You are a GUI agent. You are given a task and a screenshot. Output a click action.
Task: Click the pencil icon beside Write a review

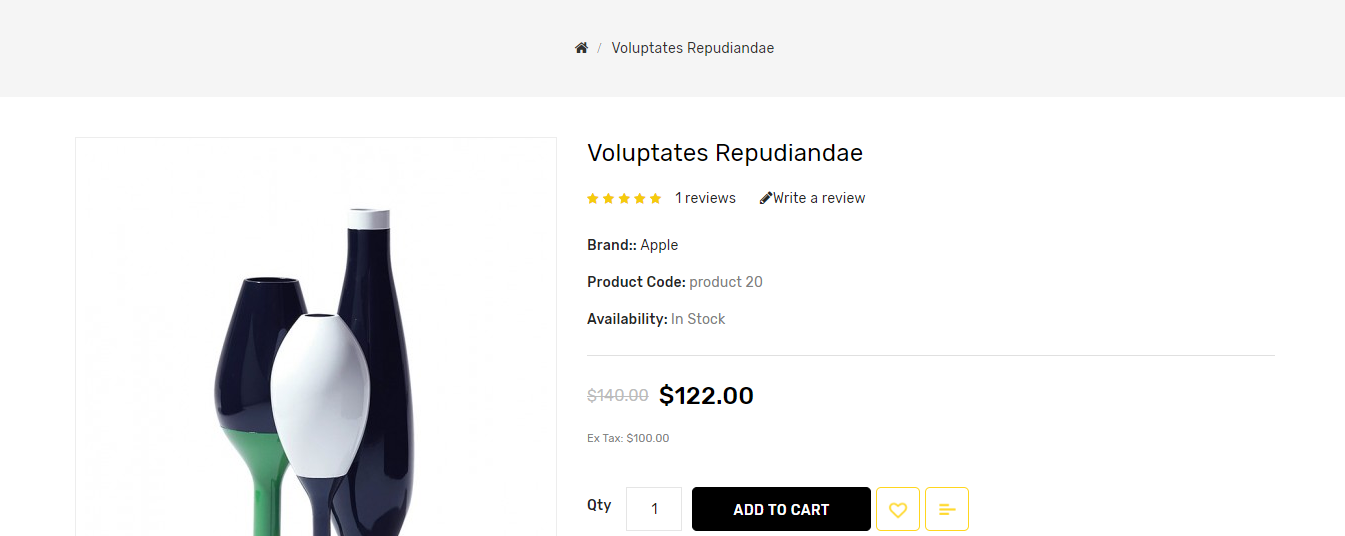766,198
